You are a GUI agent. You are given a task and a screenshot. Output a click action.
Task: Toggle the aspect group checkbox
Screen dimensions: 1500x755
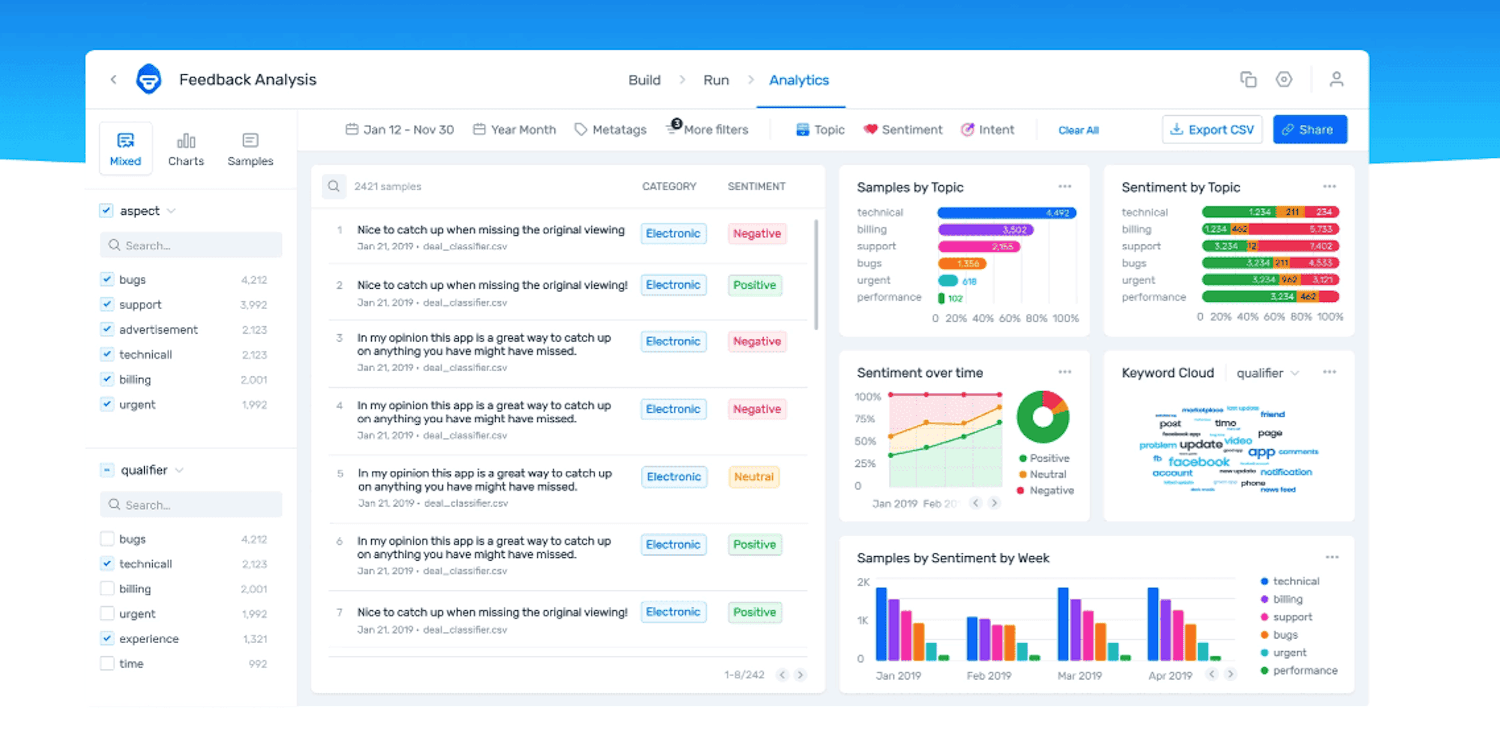(x=106, y=211)
